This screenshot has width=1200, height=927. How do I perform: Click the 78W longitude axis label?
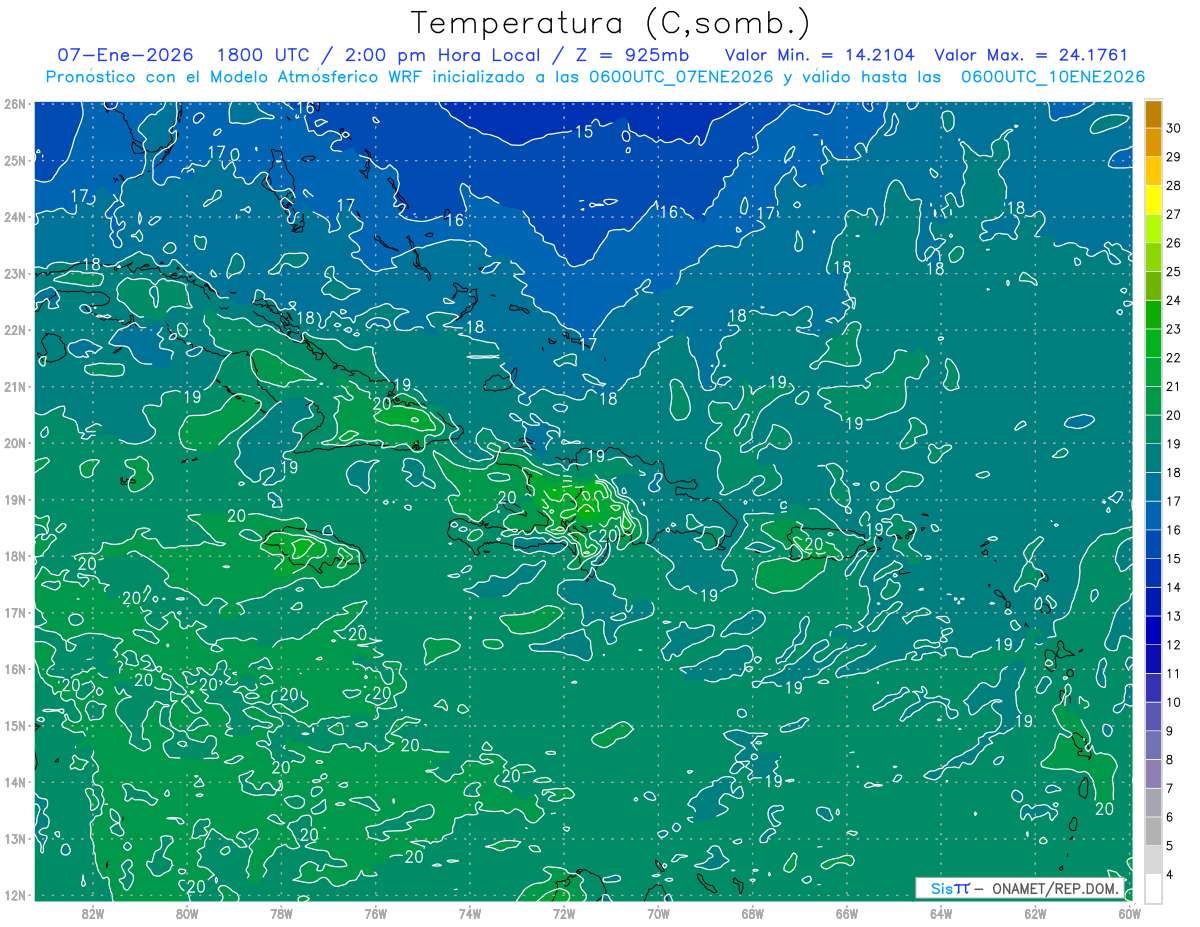pos(281,913)
